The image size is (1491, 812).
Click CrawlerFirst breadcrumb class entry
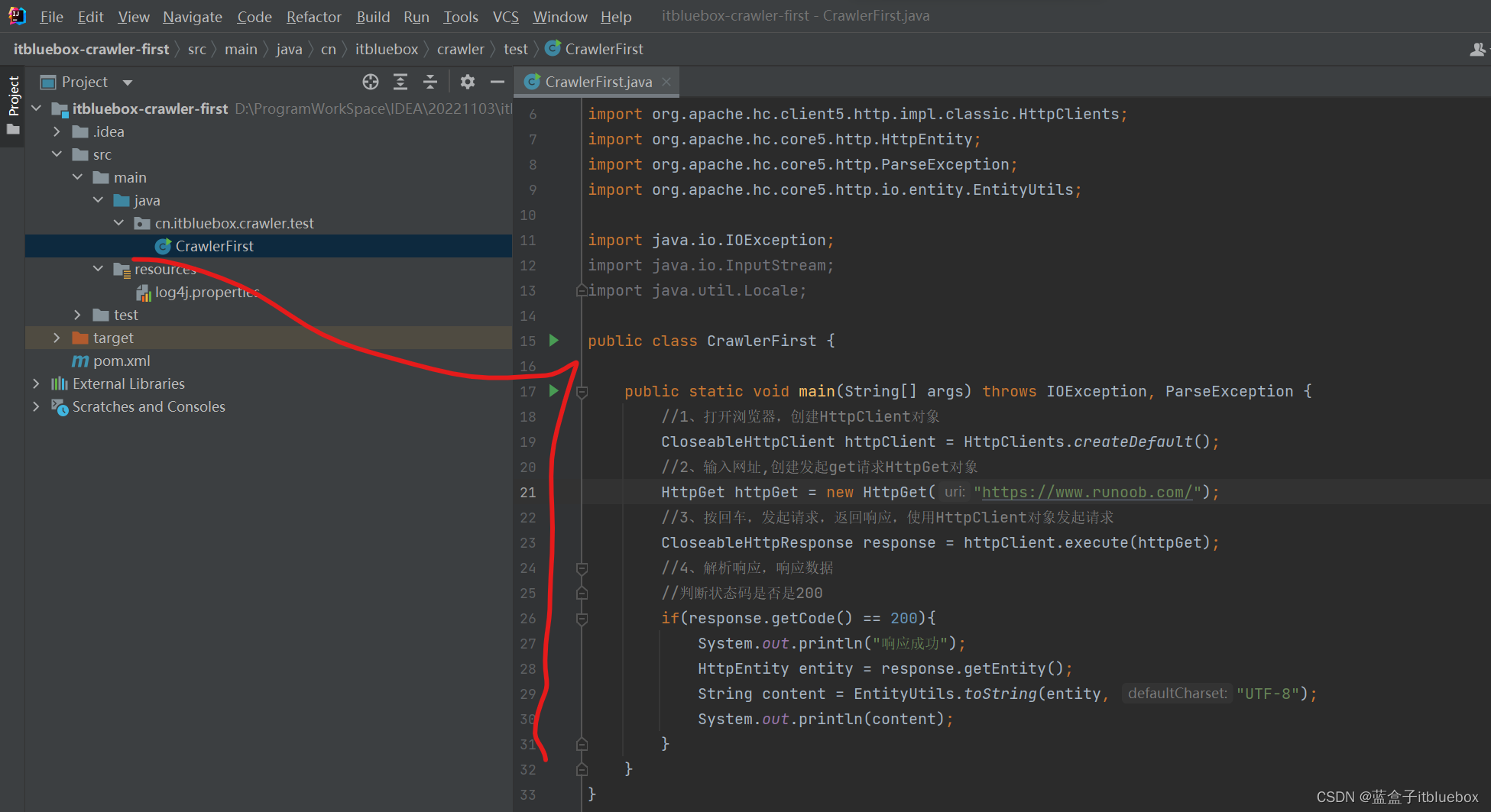(595, 49)
